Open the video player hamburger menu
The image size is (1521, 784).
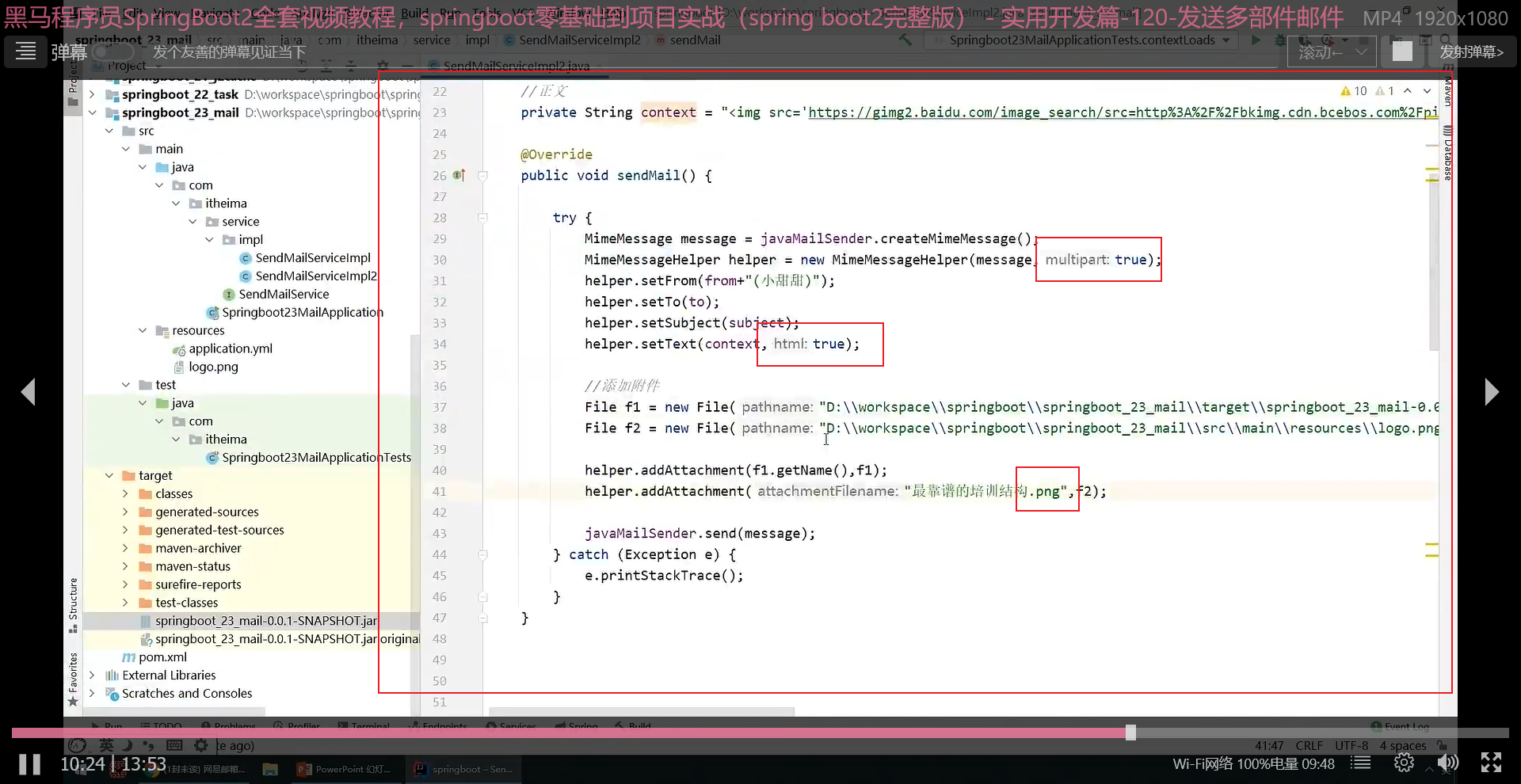[25, 51]
